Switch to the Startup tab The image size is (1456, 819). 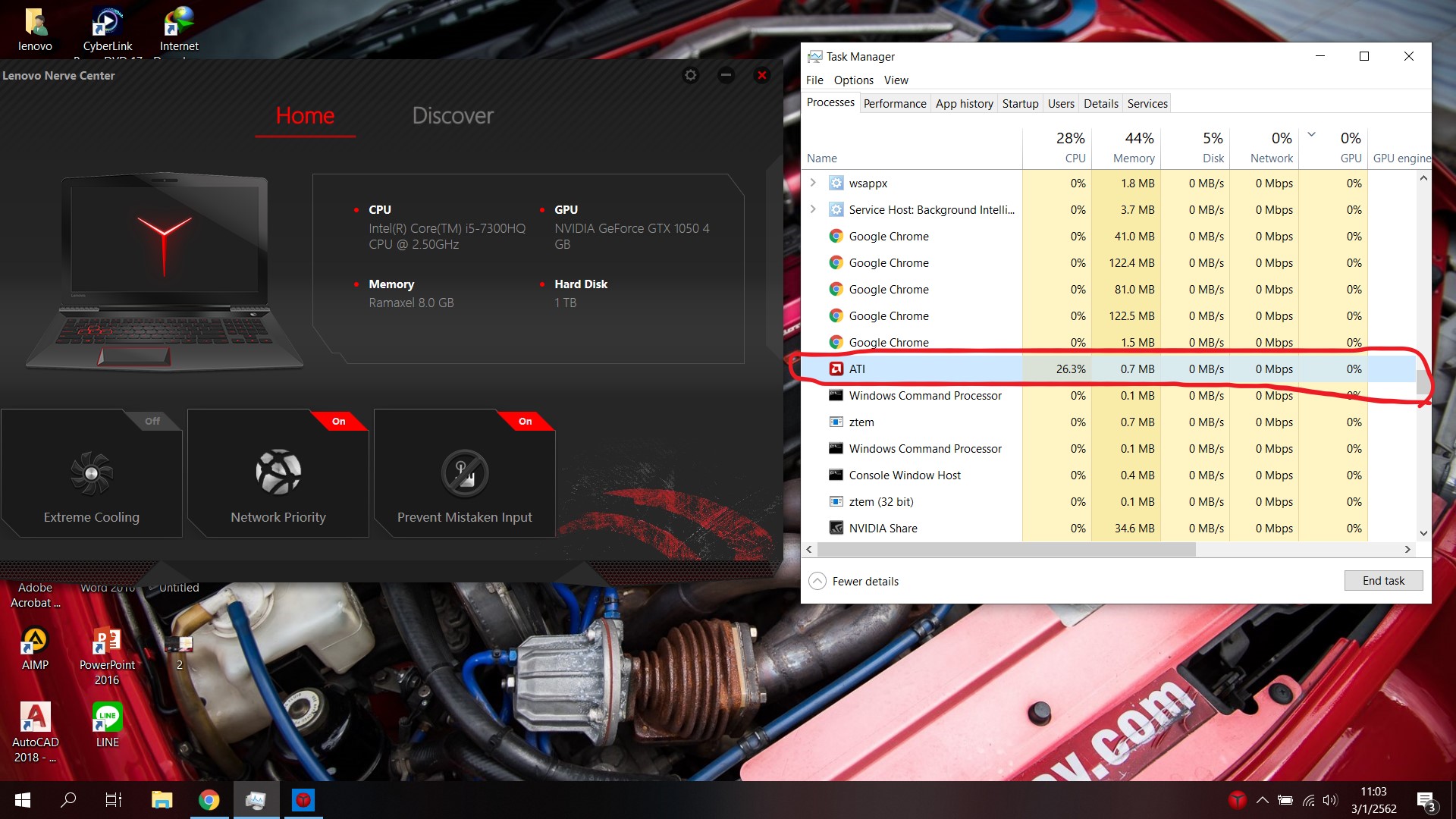[x=1020, y=103]
